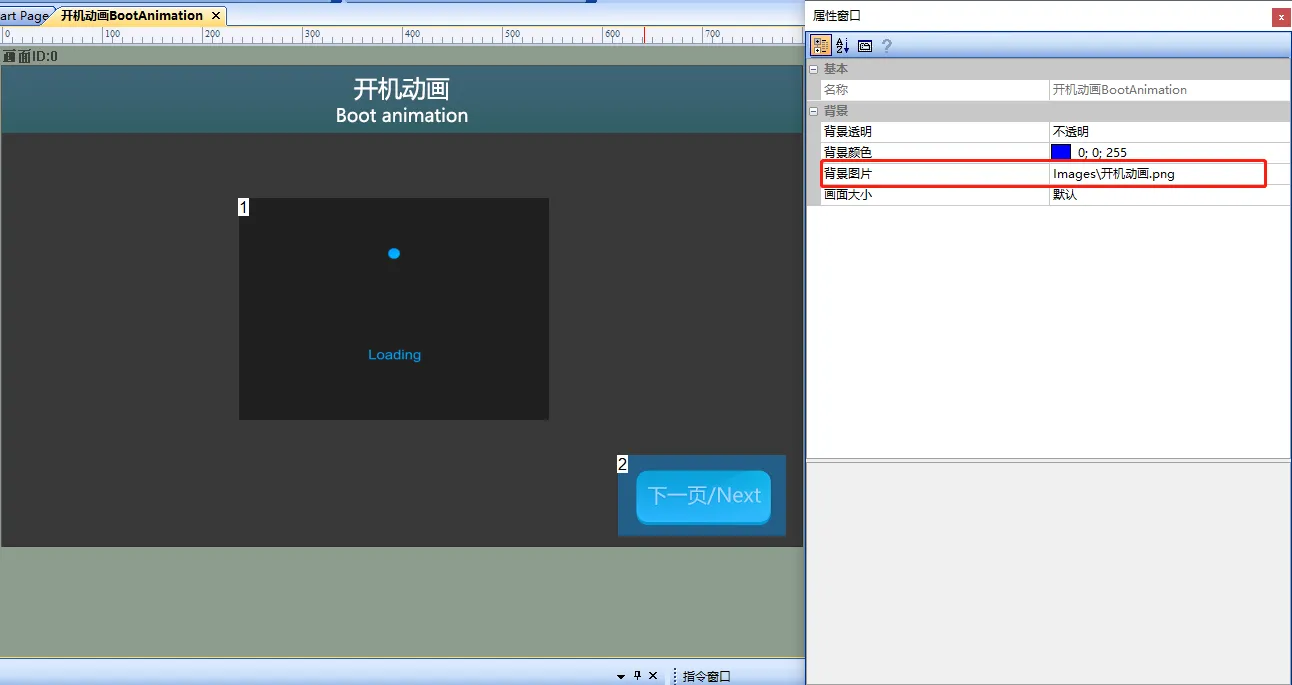
Task: Switch property grid to categorized view
Action: [x=820, y=46]
